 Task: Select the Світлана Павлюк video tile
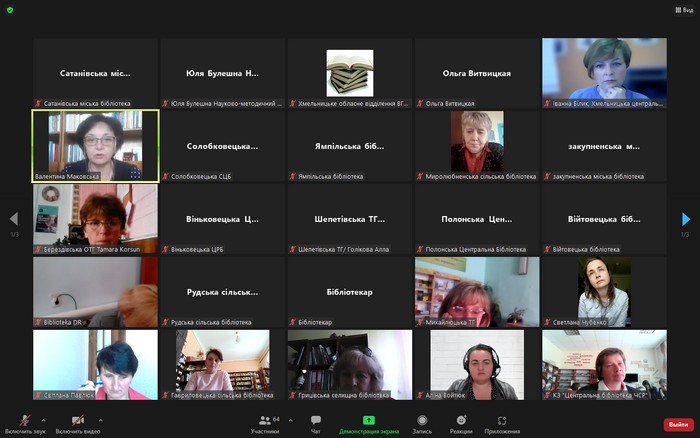tap(95, 365)
